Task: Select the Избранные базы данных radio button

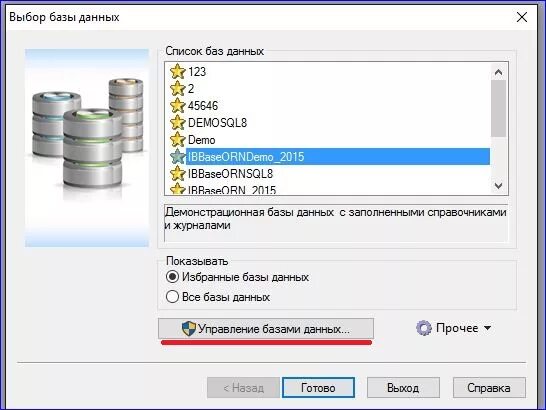Action: pyautogui.click(x=172, y=277)
